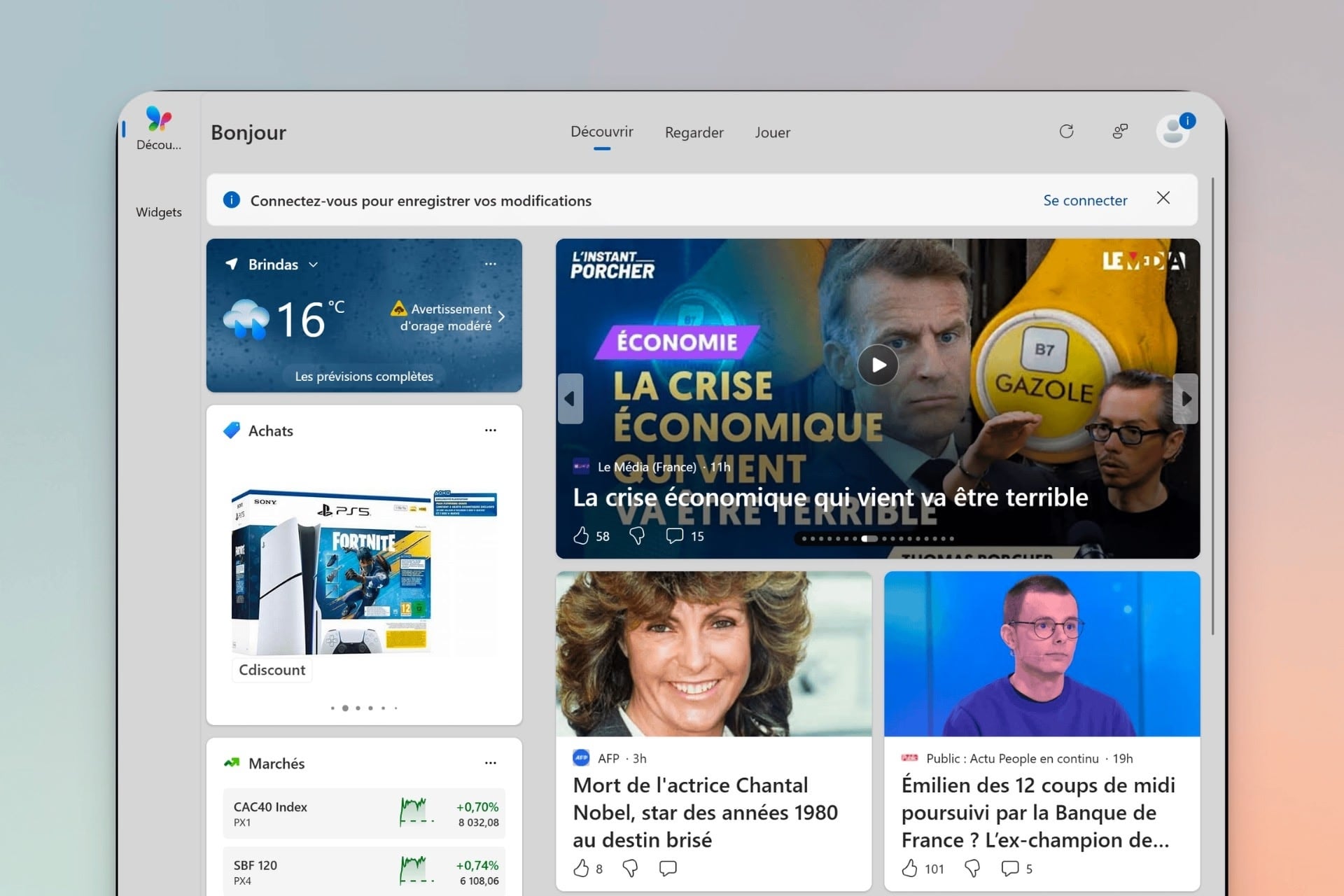Viewport: 1344px width, 896px height.
Task: Open the Chantal Nobel photo
Action: coord(713,654)
